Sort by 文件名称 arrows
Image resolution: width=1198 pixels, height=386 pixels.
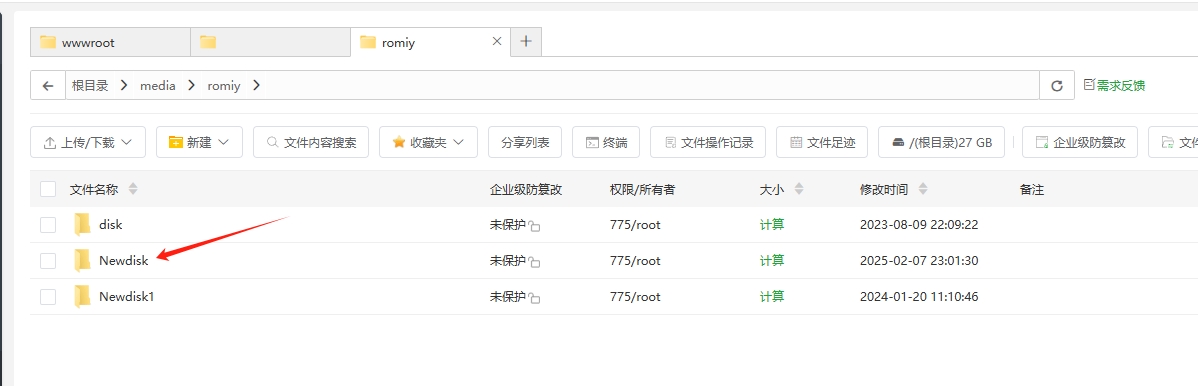pos(133,189)
